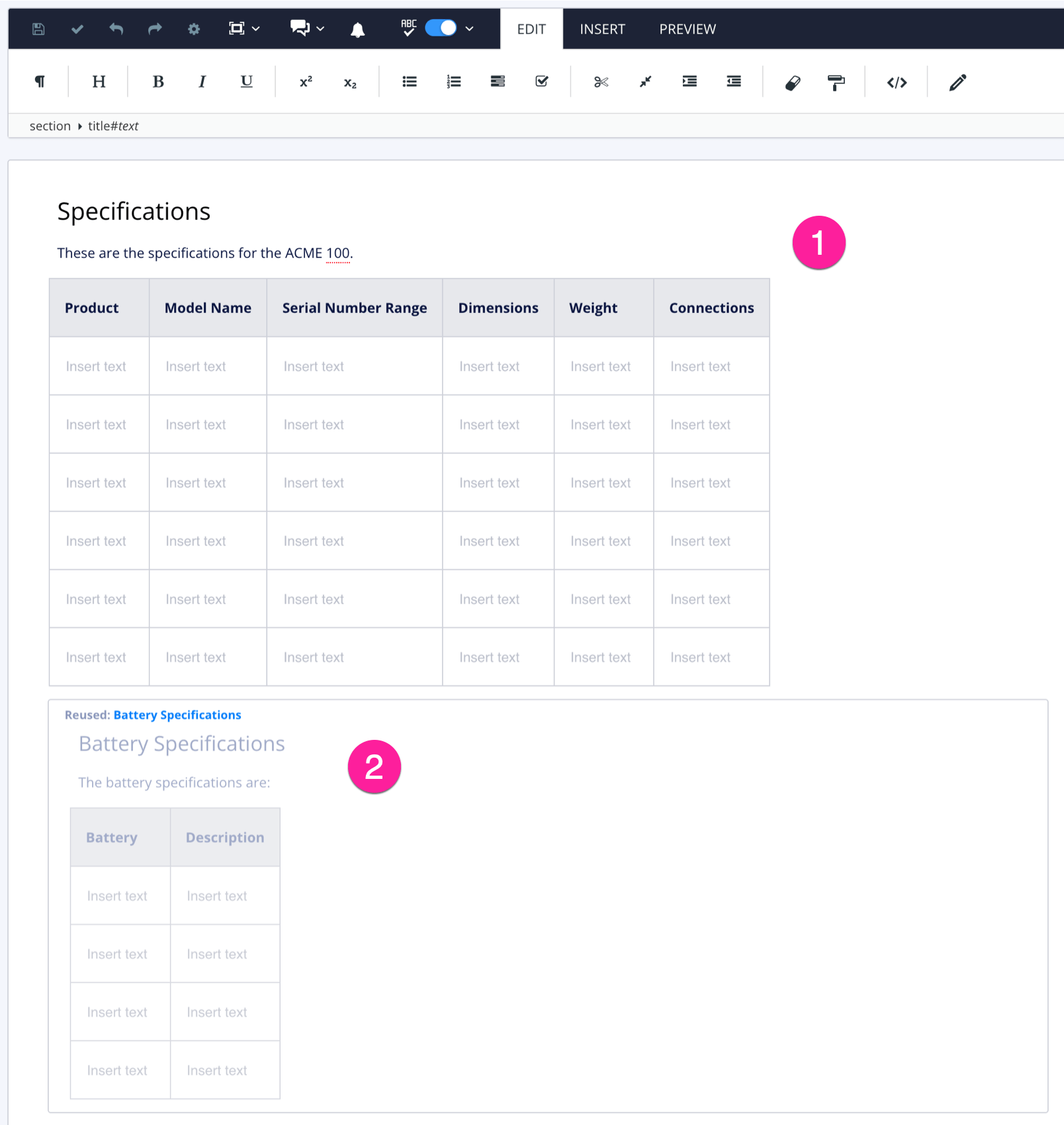
Task: Undo the last change
Action: tap(116, 28)
